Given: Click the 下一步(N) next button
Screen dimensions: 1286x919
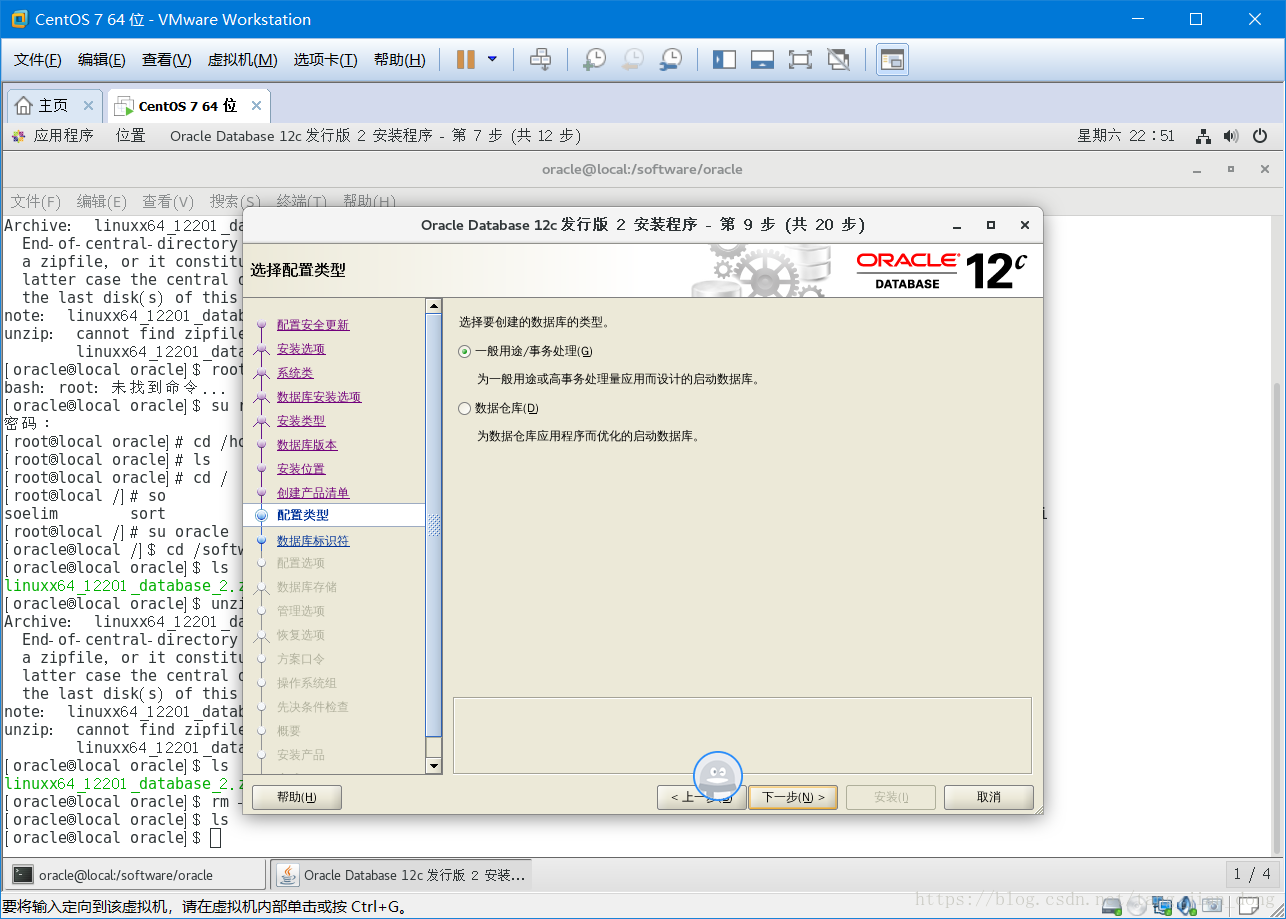Looking at the screenshot, I should coord(793,797).
